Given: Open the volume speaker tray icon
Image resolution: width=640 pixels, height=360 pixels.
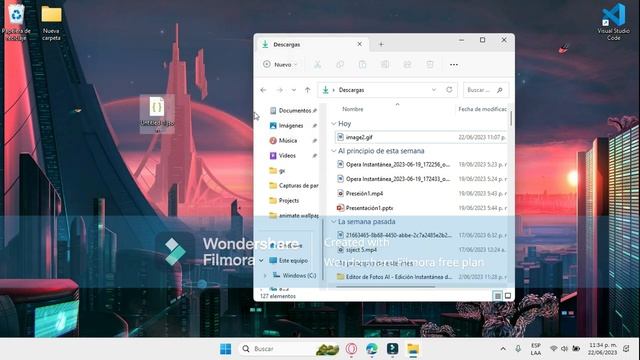Looking at the screenshot, I should (x=564, y=349).
